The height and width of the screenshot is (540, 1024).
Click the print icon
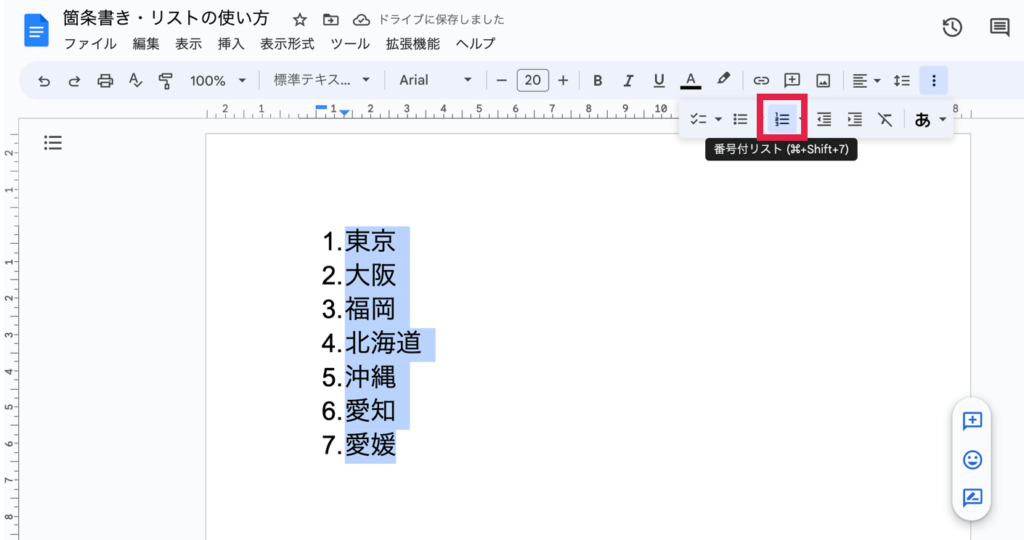105,81
